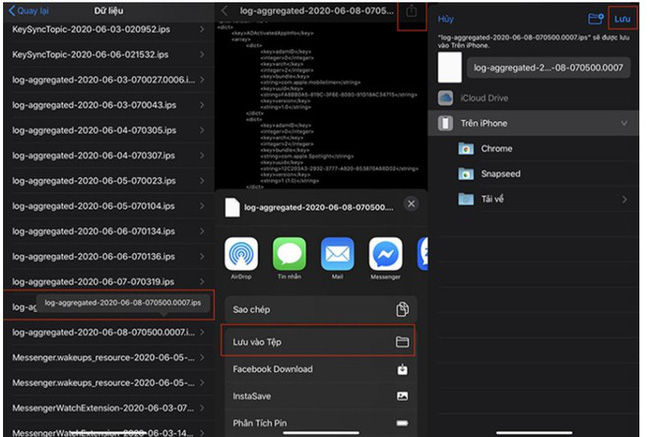This screenshot has height=437, width=650.
Task: Collapse the Trên iPhone section chevron
Action: 625,123
